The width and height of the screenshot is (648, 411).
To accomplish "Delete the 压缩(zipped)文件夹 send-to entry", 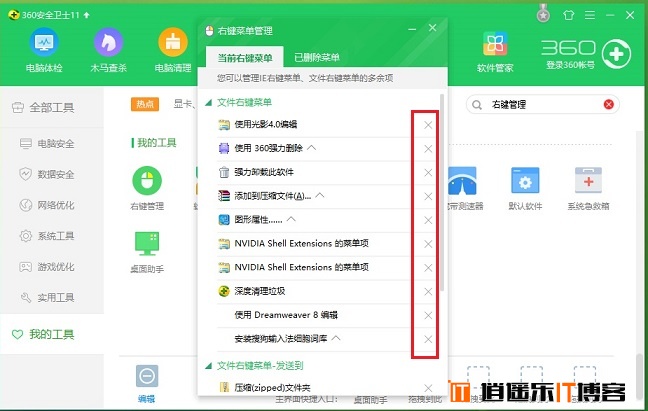I will (428, 388).
